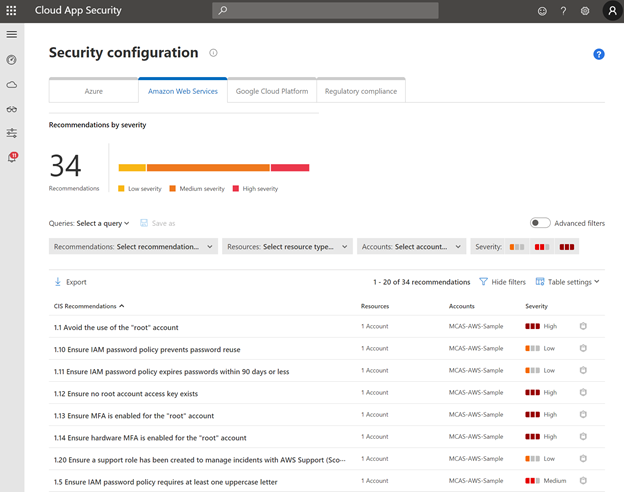This screenshot has width=624, height=492.
Task: Click the Export button label
Action: (x=76, y=282)
